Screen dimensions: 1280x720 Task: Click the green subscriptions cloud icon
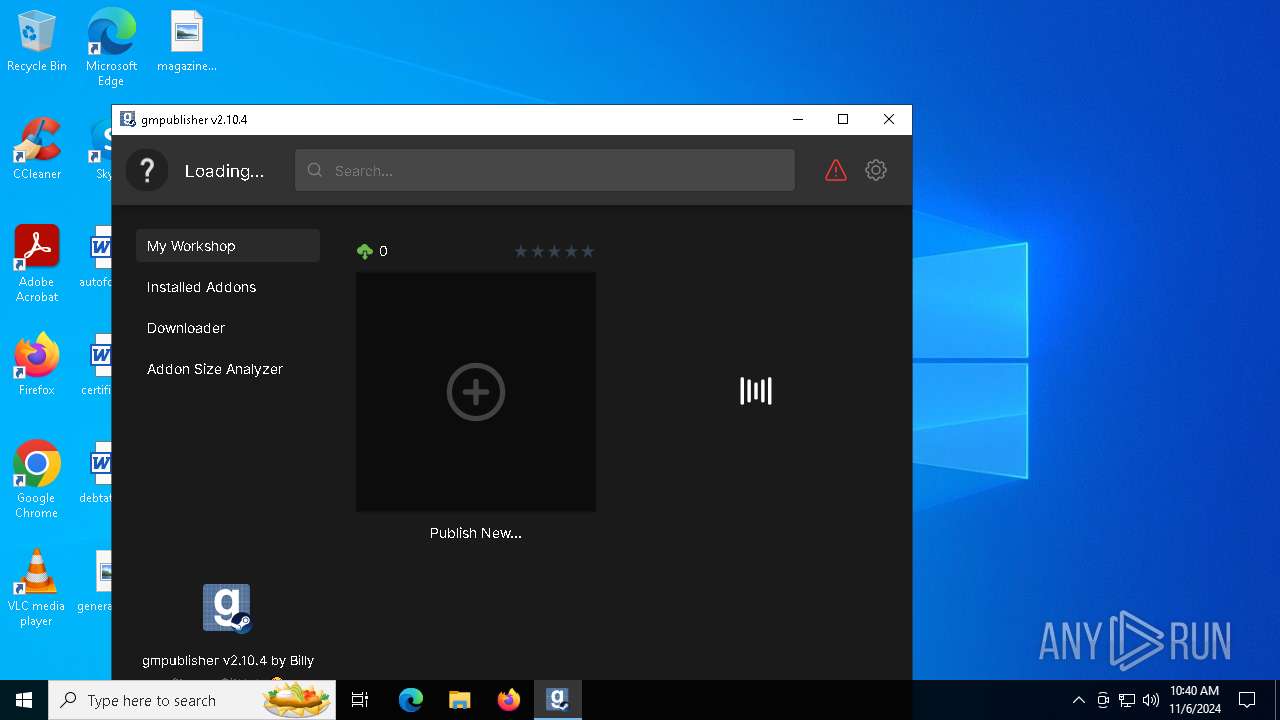click(x=365, y=251)
